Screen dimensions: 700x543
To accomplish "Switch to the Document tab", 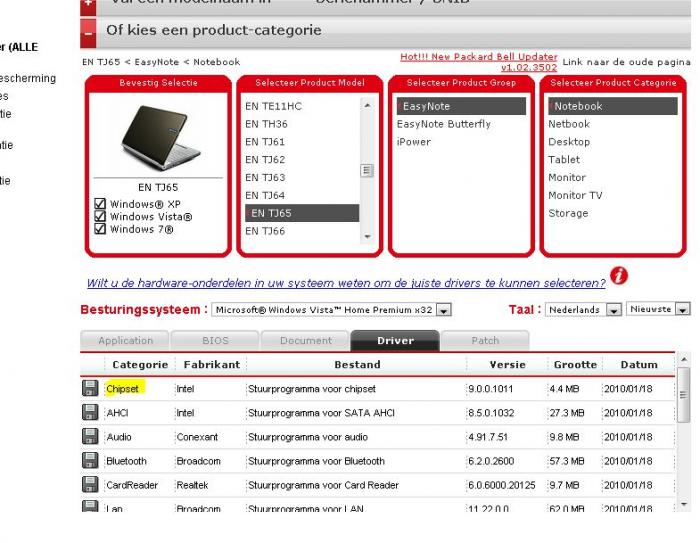I will 305,341.
